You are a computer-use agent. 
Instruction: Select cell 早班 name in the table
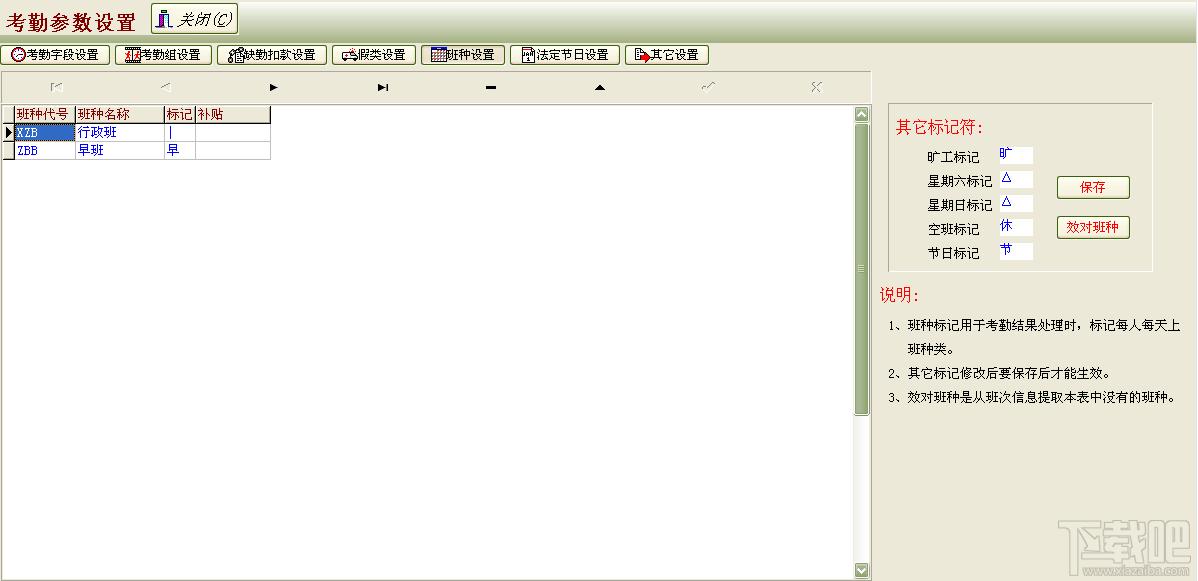coord(120,151)
